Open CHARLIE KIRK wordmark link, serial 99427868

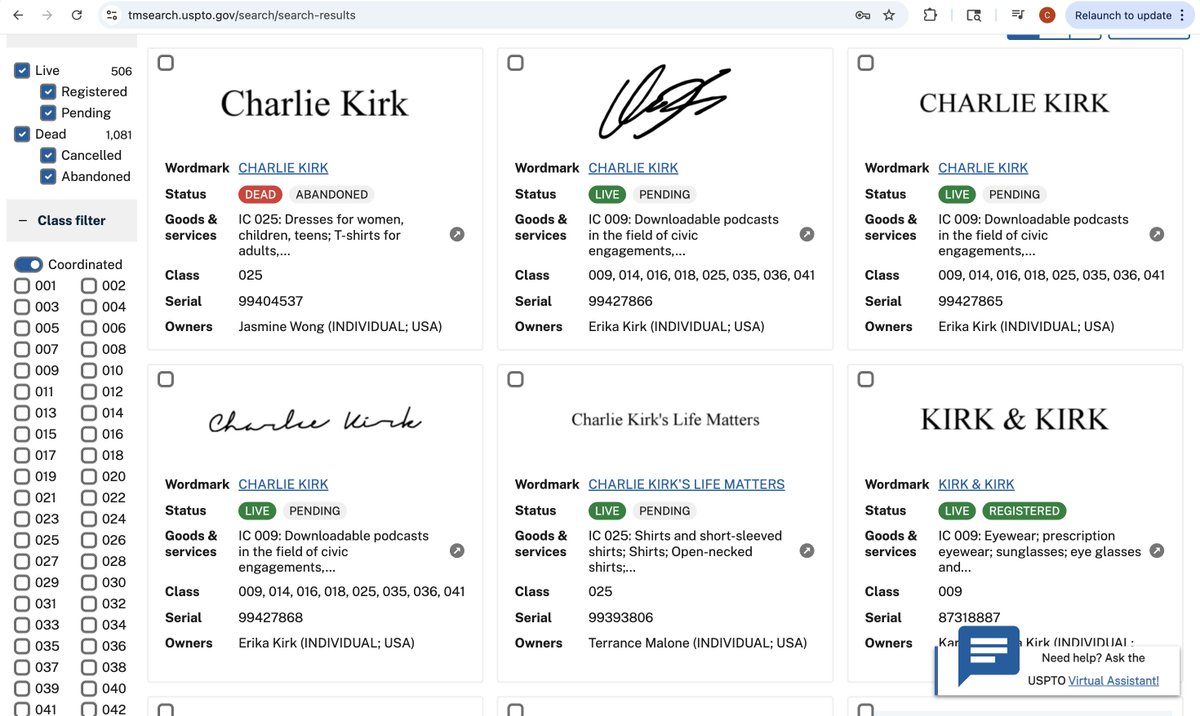(x=283, y=484)
